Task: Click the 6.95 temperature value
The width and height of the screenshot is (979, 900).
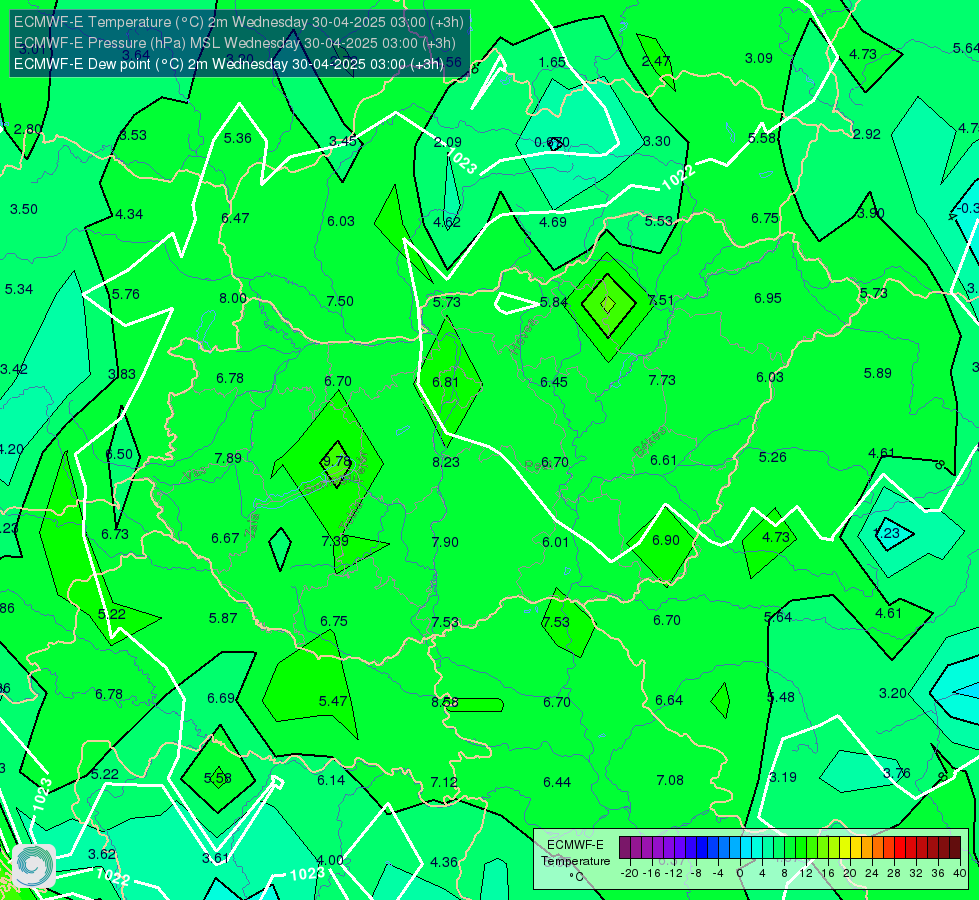Action: click(x=768, y=299)
